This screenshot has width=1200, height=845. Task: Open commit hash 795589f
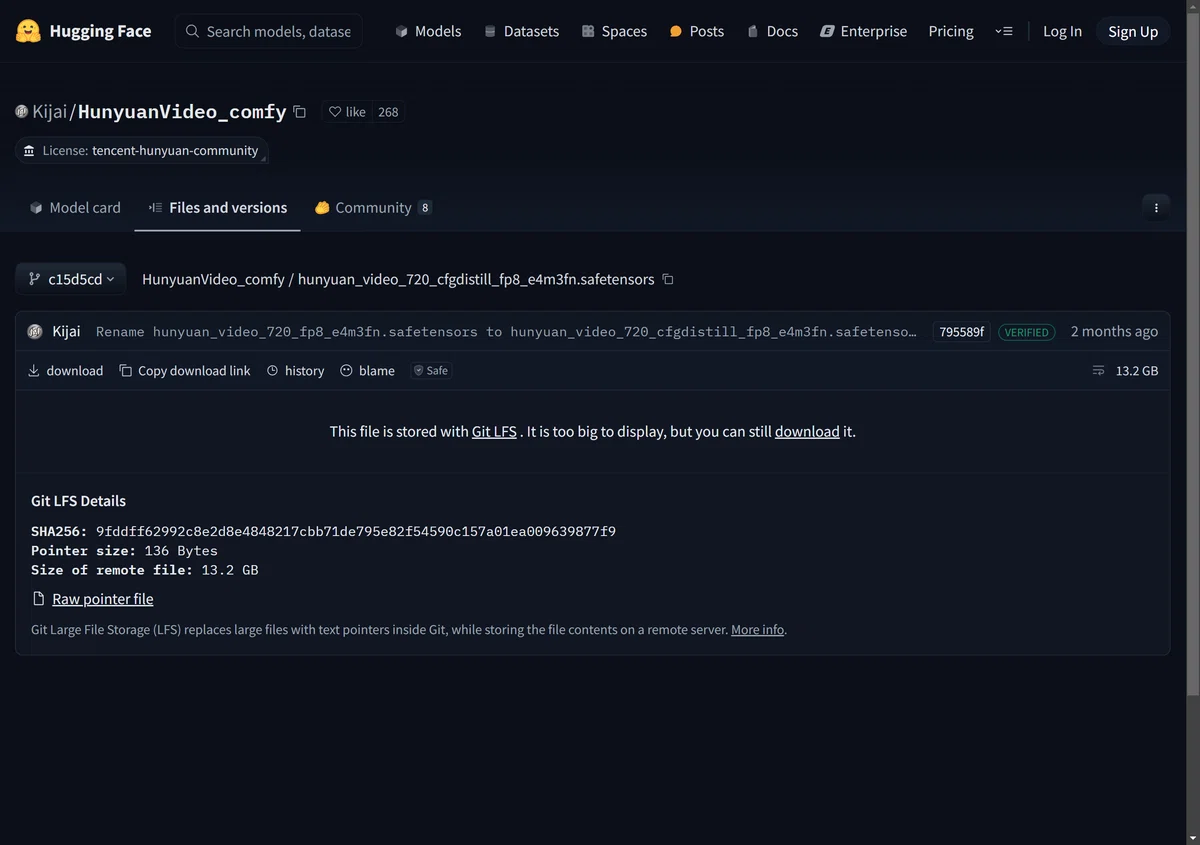click(x=962, y=332)
